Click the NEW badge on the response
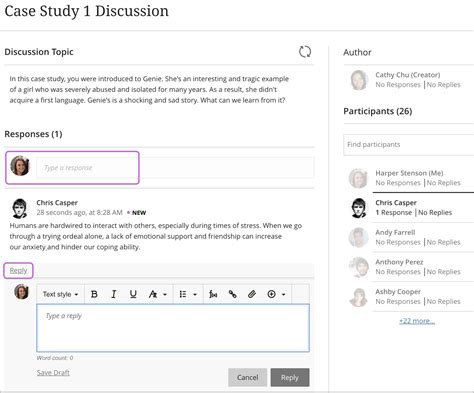The image size is (474, 393). [139, 213]
